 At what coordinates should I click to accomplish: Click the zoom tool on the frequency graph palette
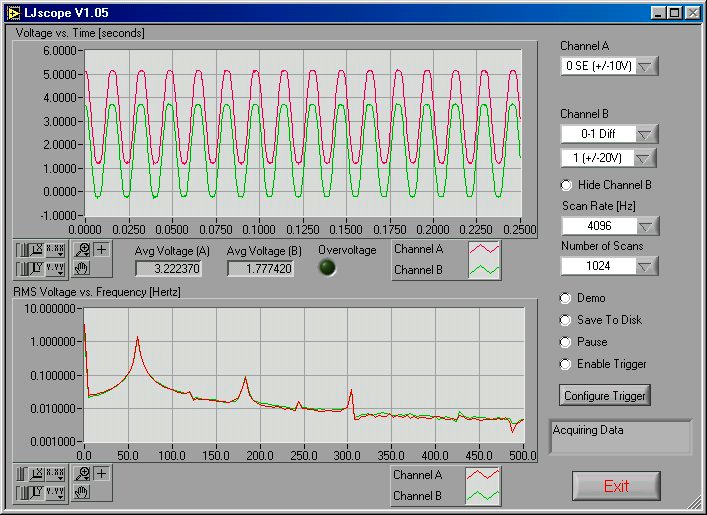(83, 474)
